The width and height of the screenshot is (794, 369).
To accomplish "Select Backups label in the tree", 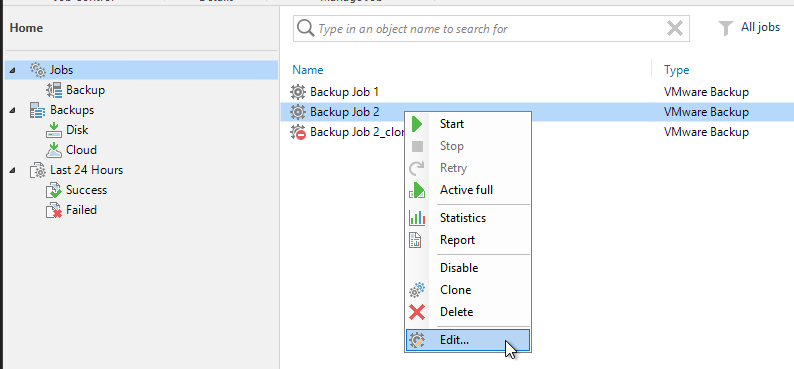I will (72, 110).
